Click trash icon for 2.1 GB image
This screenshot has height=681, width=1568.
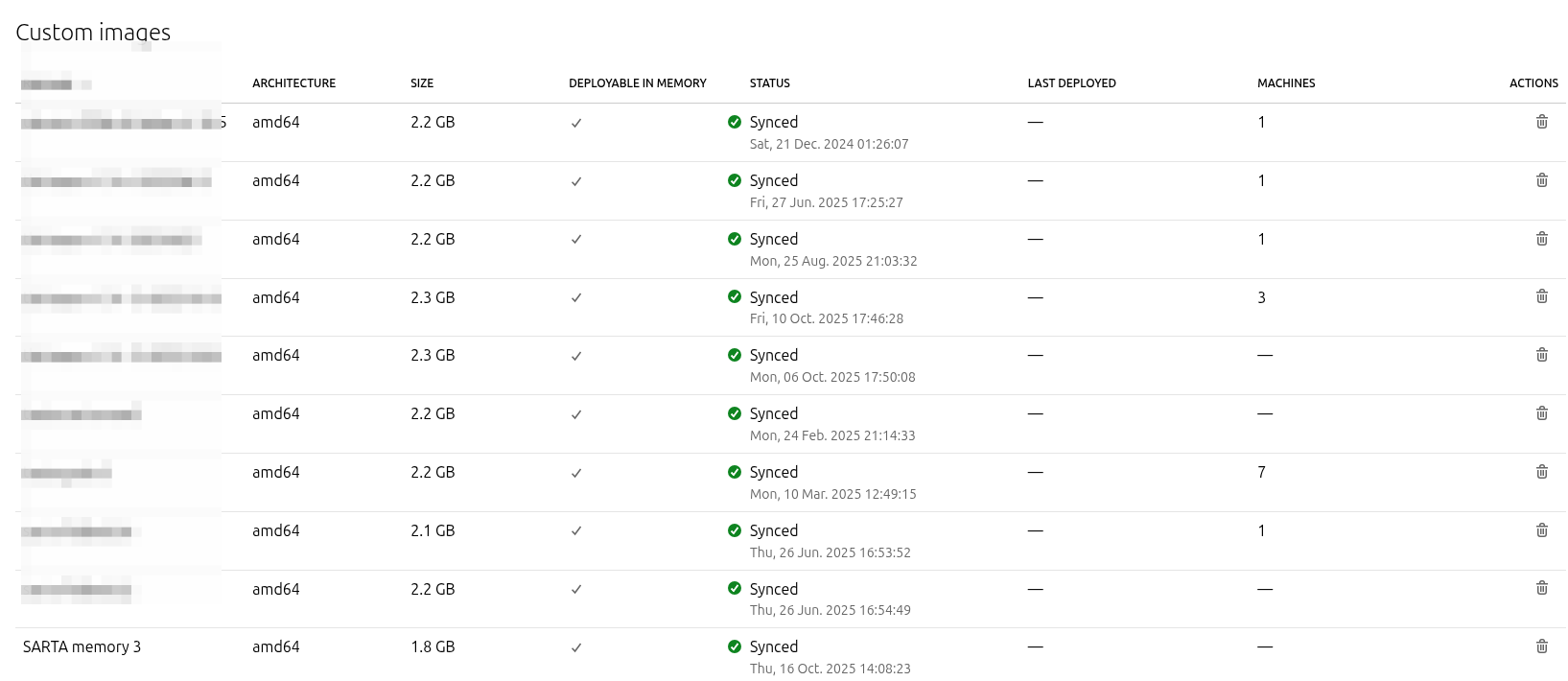click(1541, 530)
